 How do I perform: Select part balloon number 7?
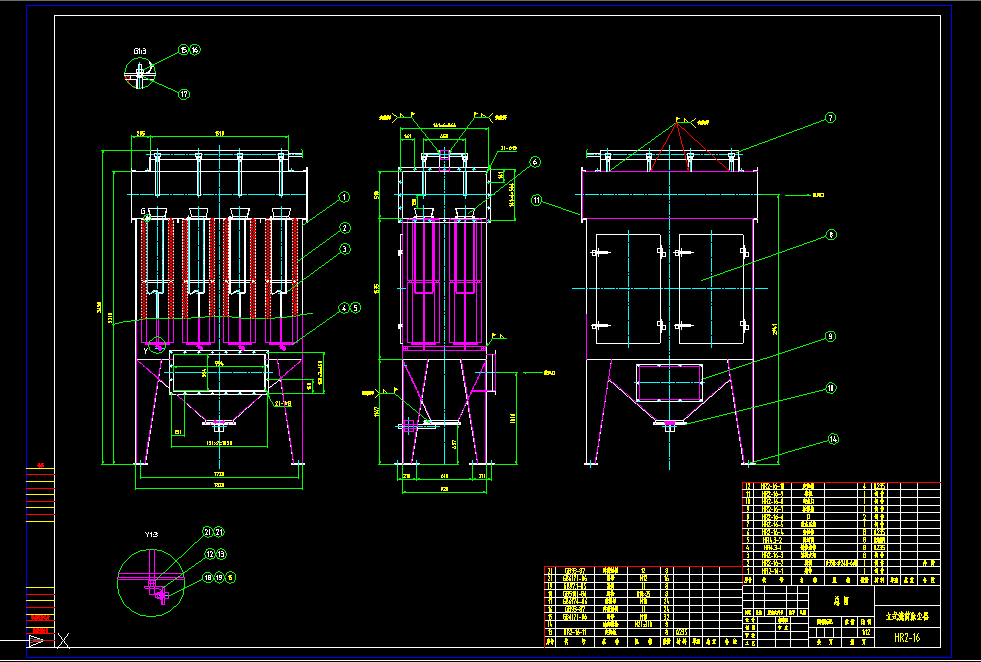click(x=830, y=118)
